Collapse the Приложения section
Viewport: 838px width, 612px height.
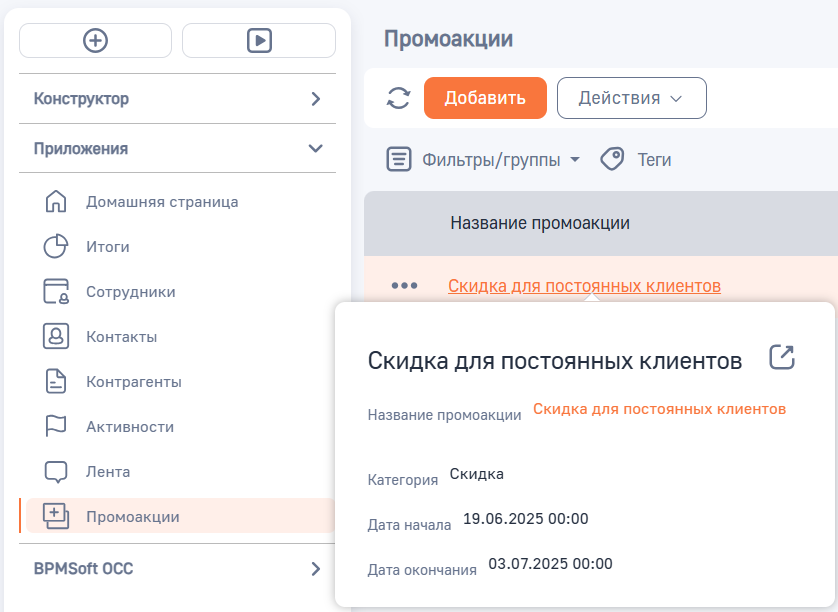(x=315, y=148)
